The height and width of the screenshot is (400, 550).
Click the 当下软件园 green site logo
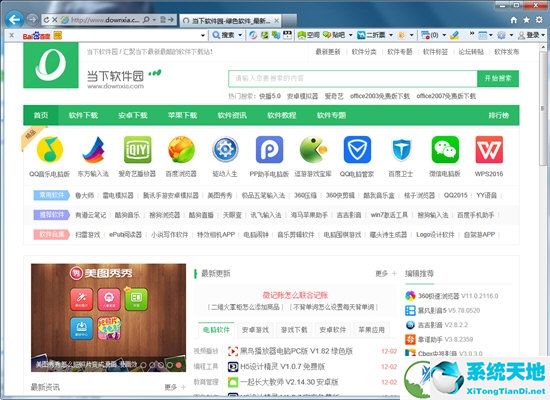(x=51, y=65)
